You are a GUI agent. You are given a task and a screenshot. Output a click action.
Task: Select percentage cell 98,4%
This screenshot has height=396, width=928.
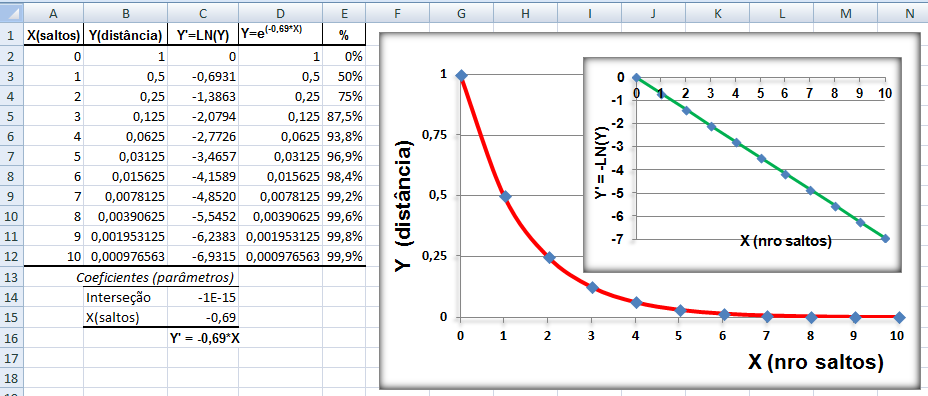pos(344,177)
